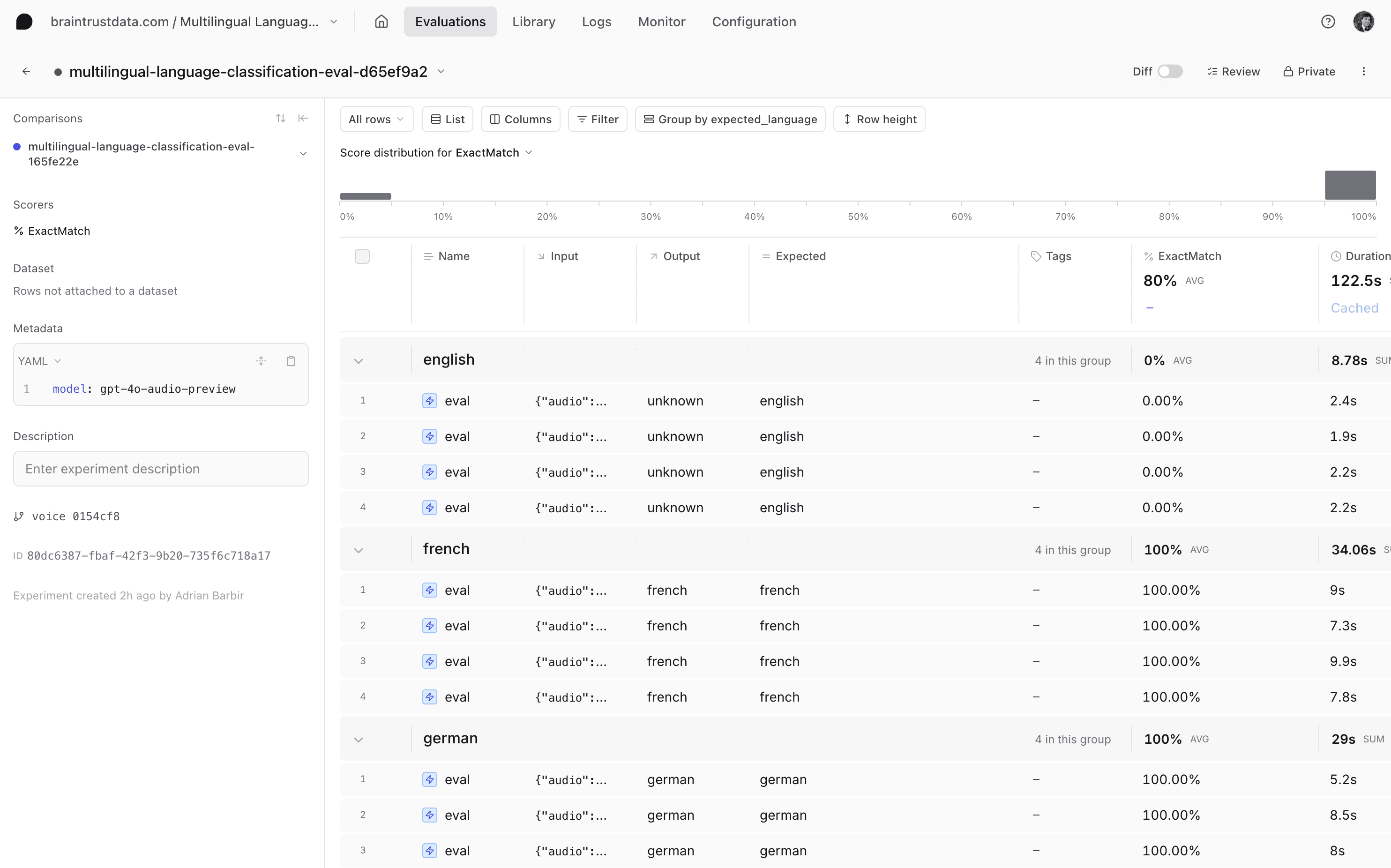Screen dimensions: 1391x868
Task: Sort the Comparisons list
Action: point(281,118)
